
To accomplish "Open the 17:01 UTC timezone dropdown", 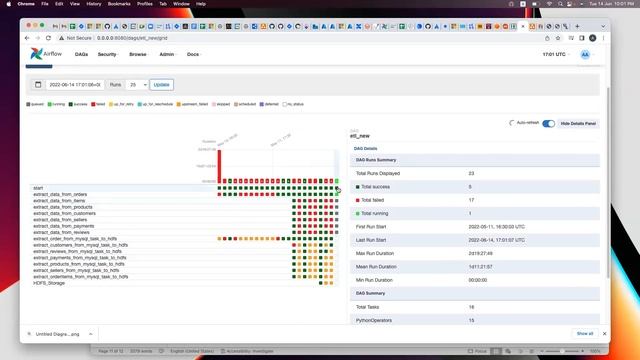I will point(555,54).
